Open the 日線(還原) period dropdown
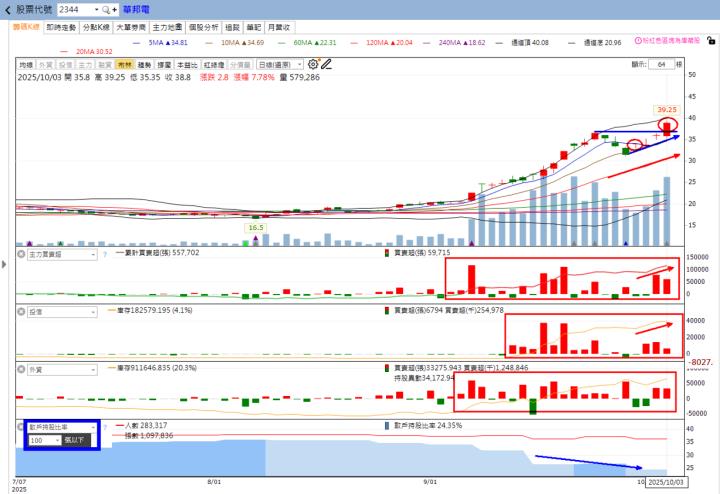The width and height of the screenshot is (720, 494). (280, 65)
